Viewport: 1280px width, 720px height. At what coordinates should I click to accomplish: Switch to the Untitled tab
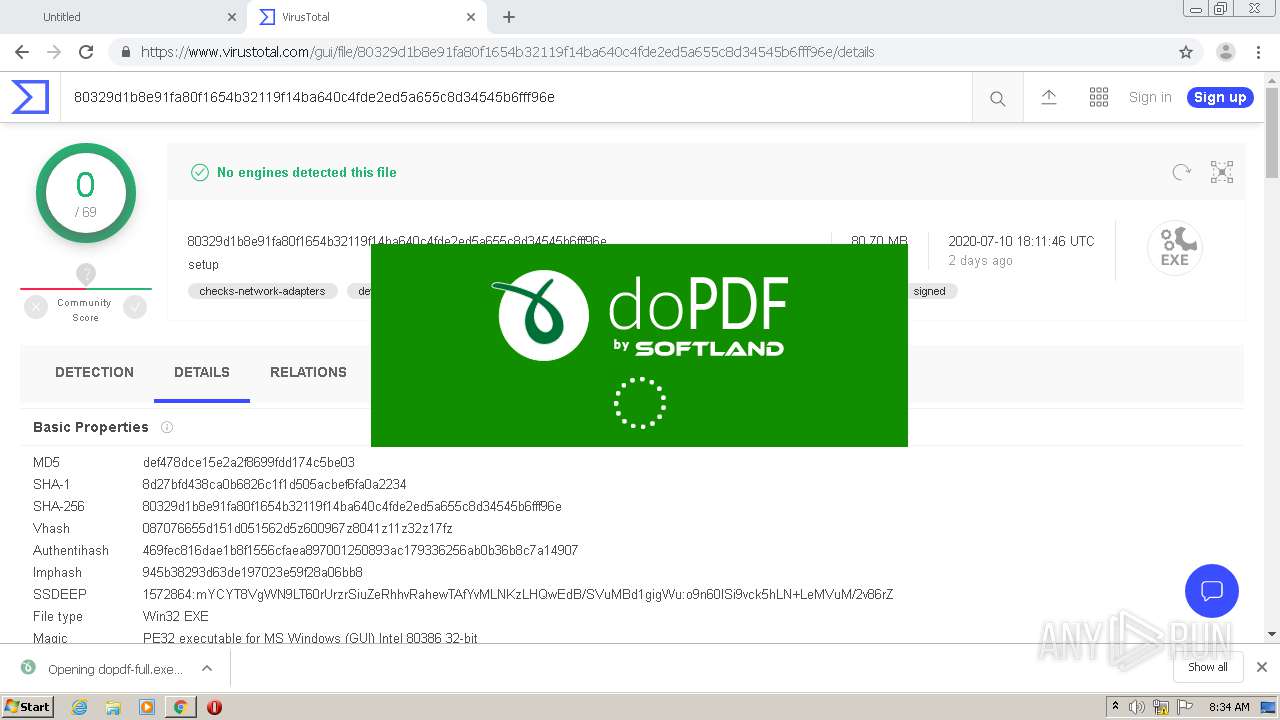tap(123, 17)
